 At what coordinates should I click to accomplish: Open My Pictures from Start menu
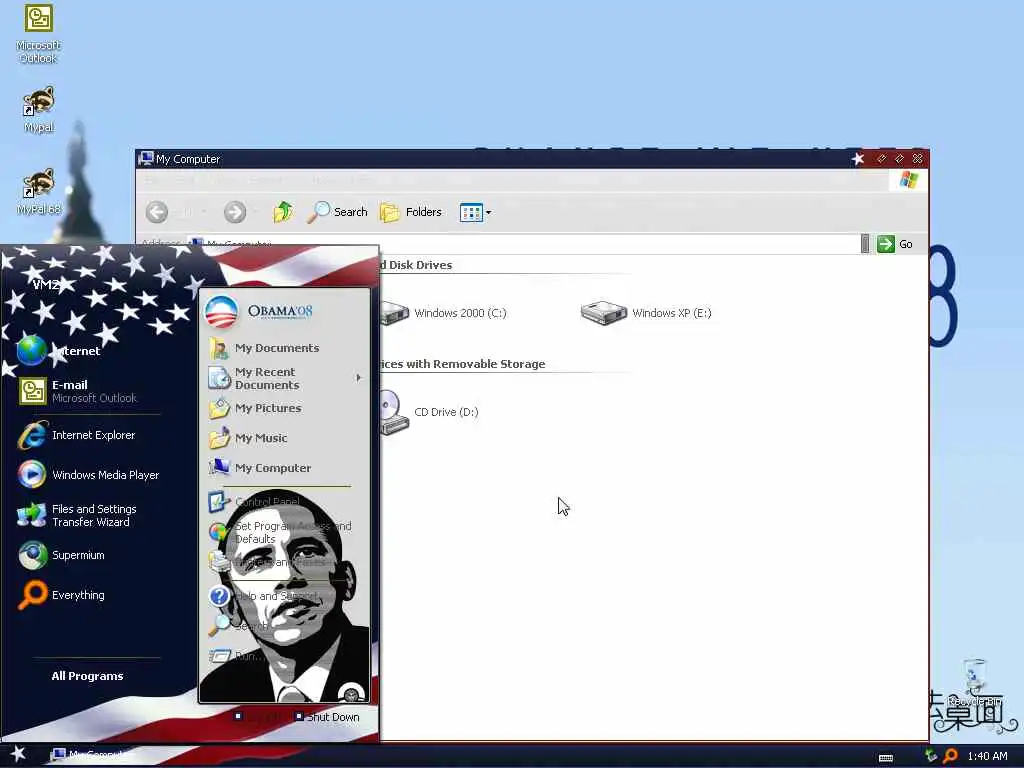point(255,408)
